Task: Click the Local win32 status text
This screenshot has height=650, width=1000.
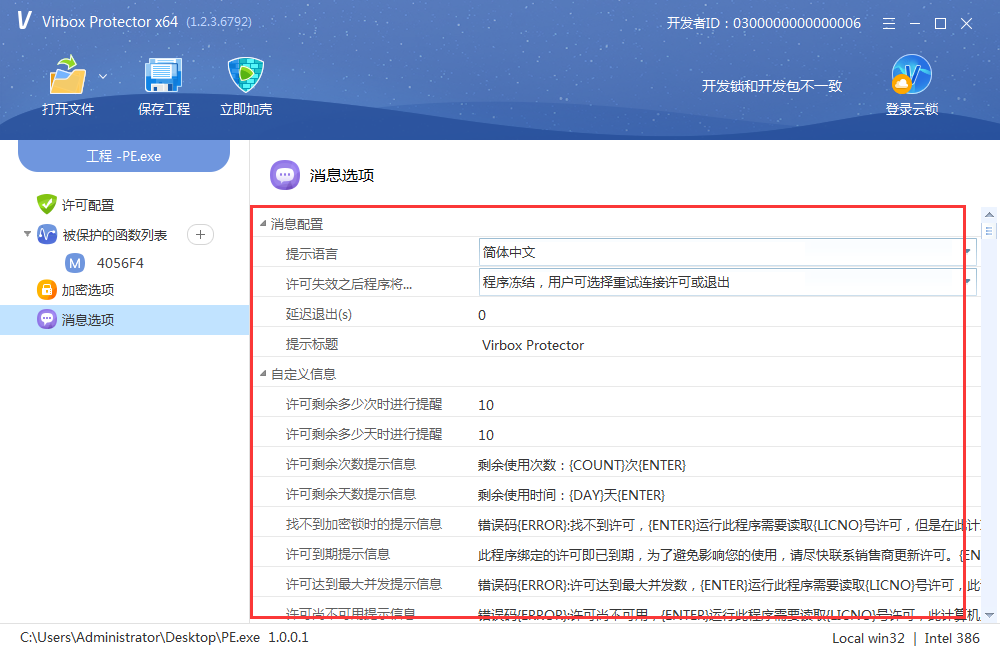Action: (868, 638)
